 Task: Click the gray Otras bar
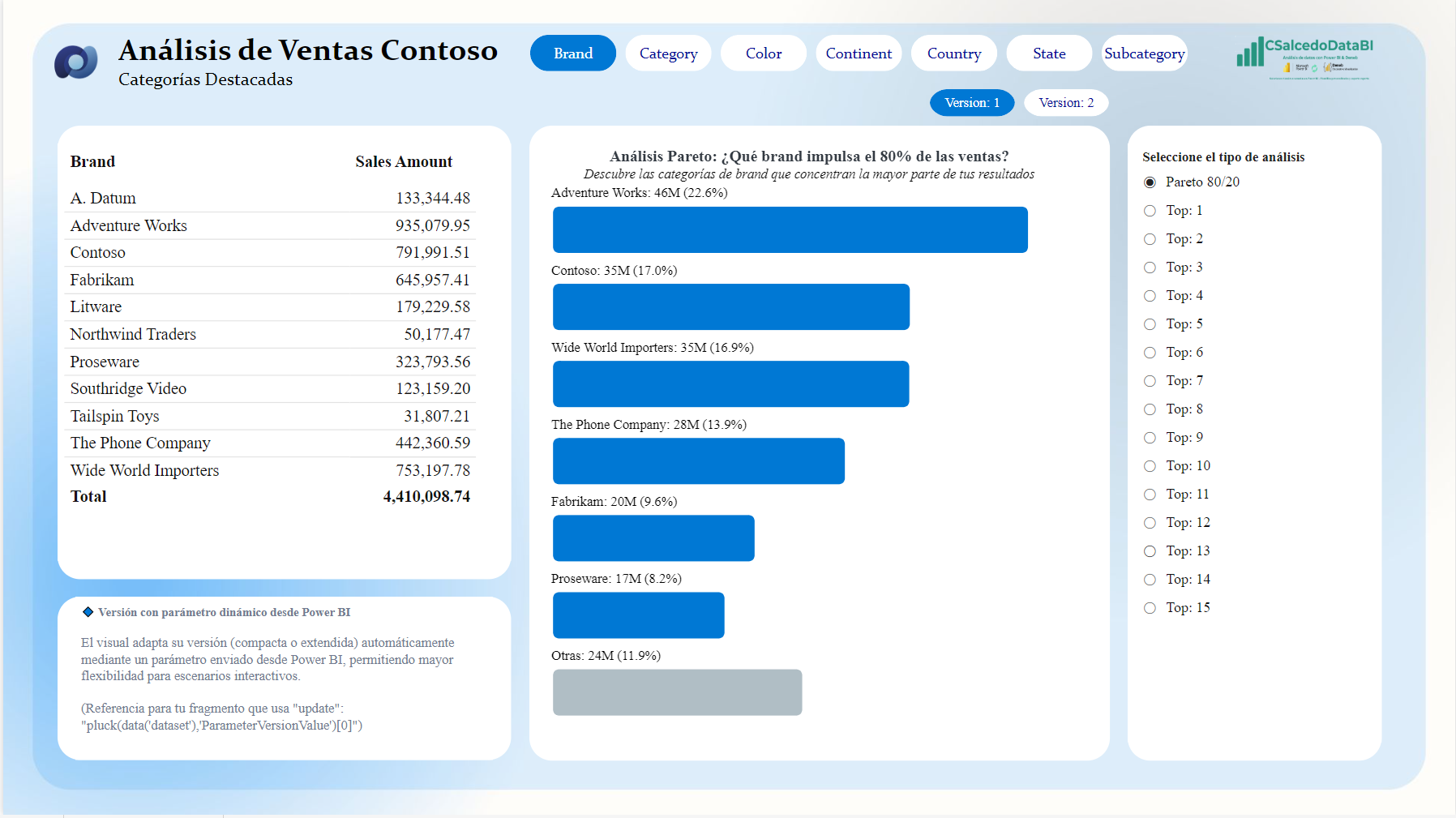click(x=677, y=692)
